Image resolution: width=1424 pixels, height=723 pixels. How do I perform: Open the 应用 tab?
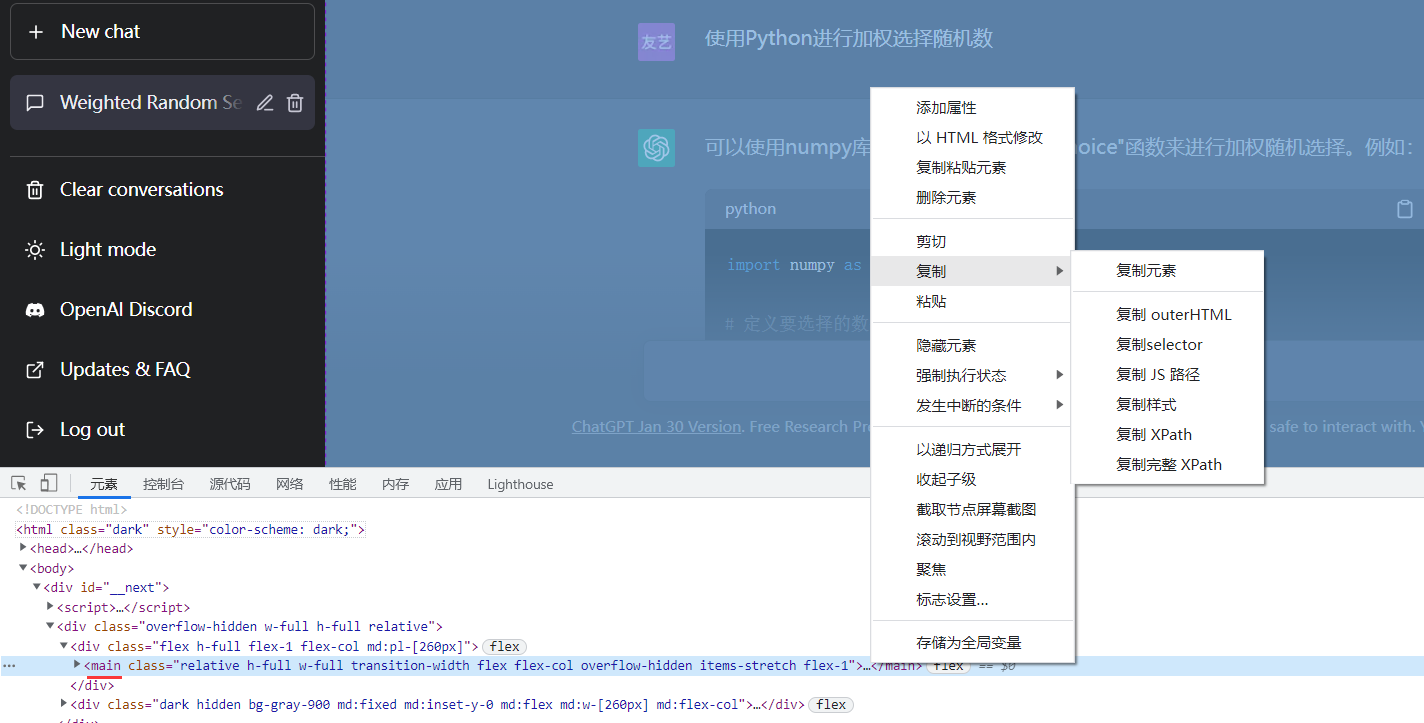pyautogui.click(x=449, y=484)
